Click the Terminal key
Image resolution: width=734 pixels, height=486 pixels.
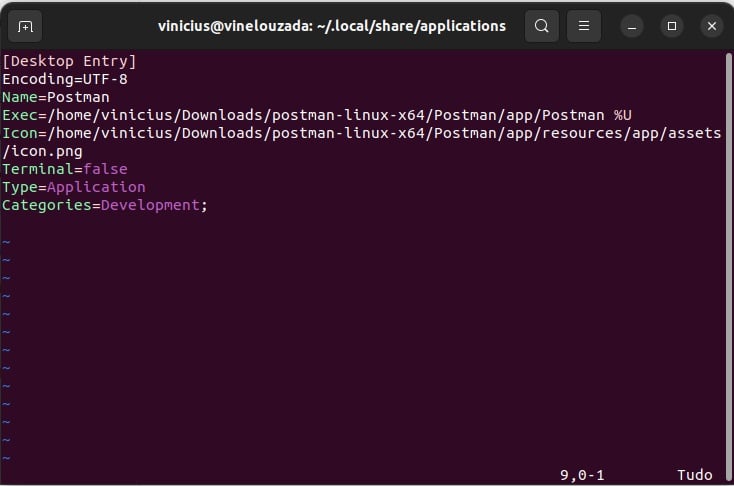(x=37, y=169)
